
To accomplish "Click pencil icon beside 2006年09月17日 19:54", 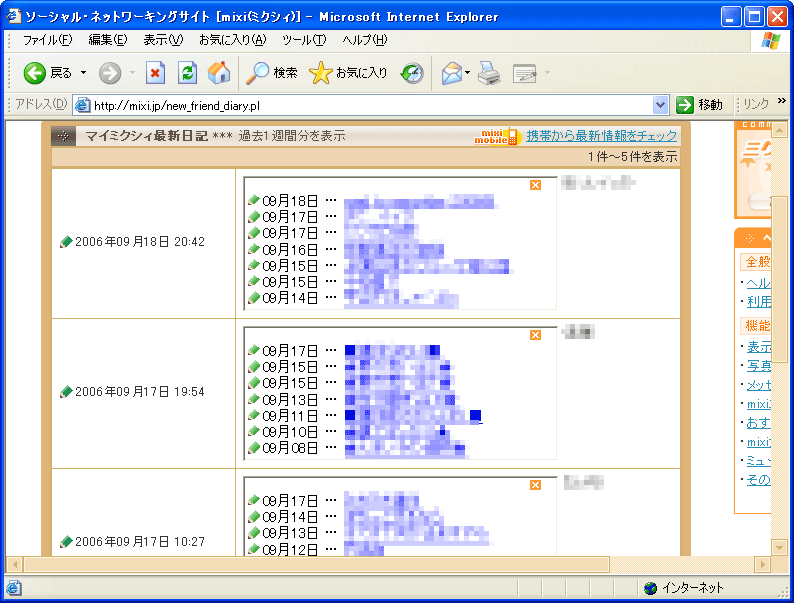I will pyautogui.click(x=66, y=392).
